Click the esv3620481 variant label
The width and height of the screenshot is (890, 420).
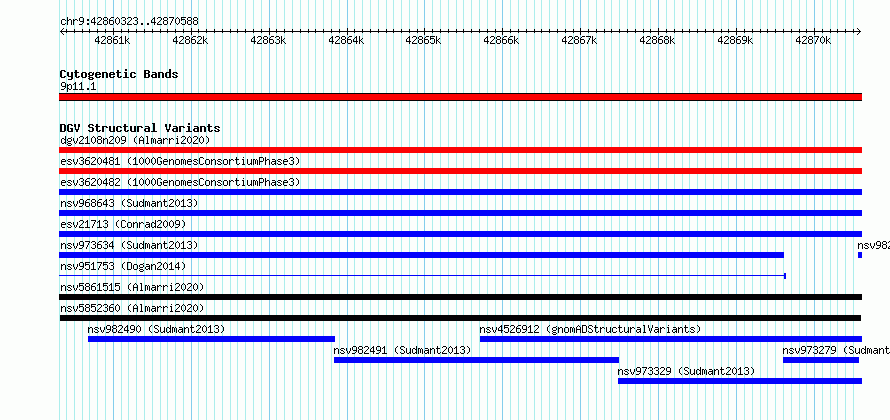click(180, 161)
